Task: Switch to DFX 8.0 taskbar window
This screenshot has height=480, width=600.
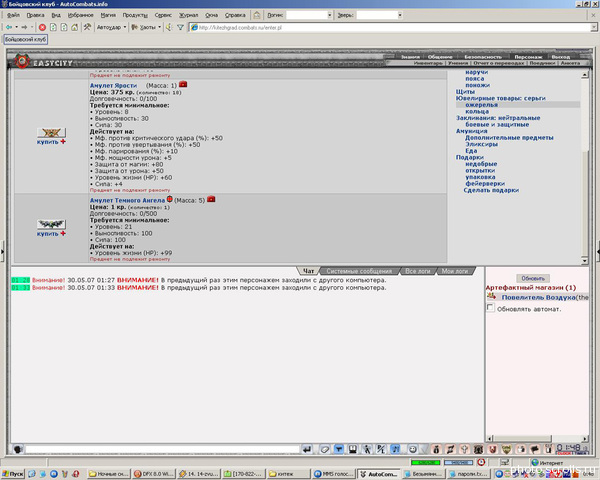Action: (x=153, y=474)
